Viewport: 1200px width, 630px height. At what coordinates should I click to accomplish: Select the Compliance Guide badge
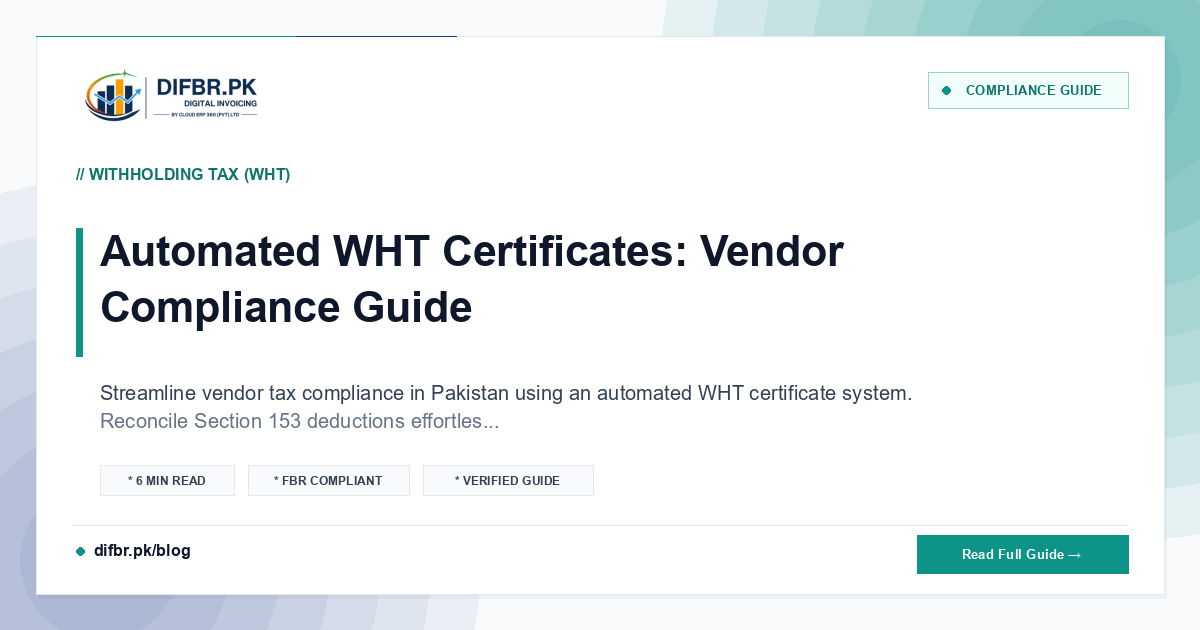point(1028,90)
